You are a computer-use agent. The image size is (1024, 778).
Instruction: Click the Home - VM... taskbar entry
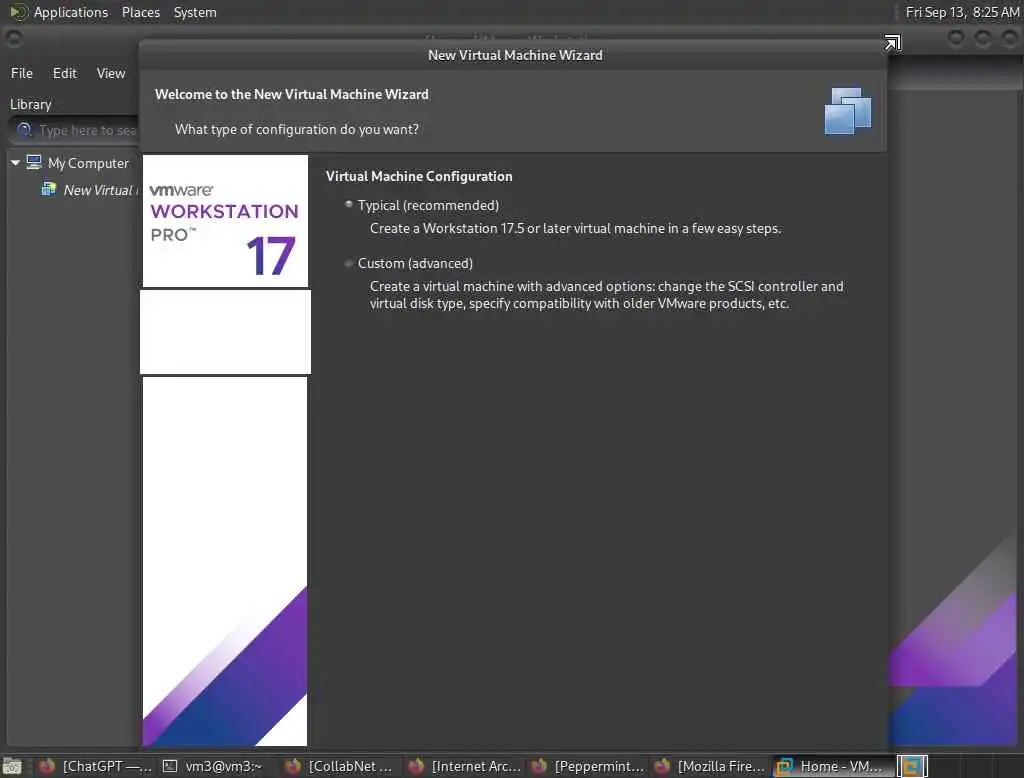point(832,766)
